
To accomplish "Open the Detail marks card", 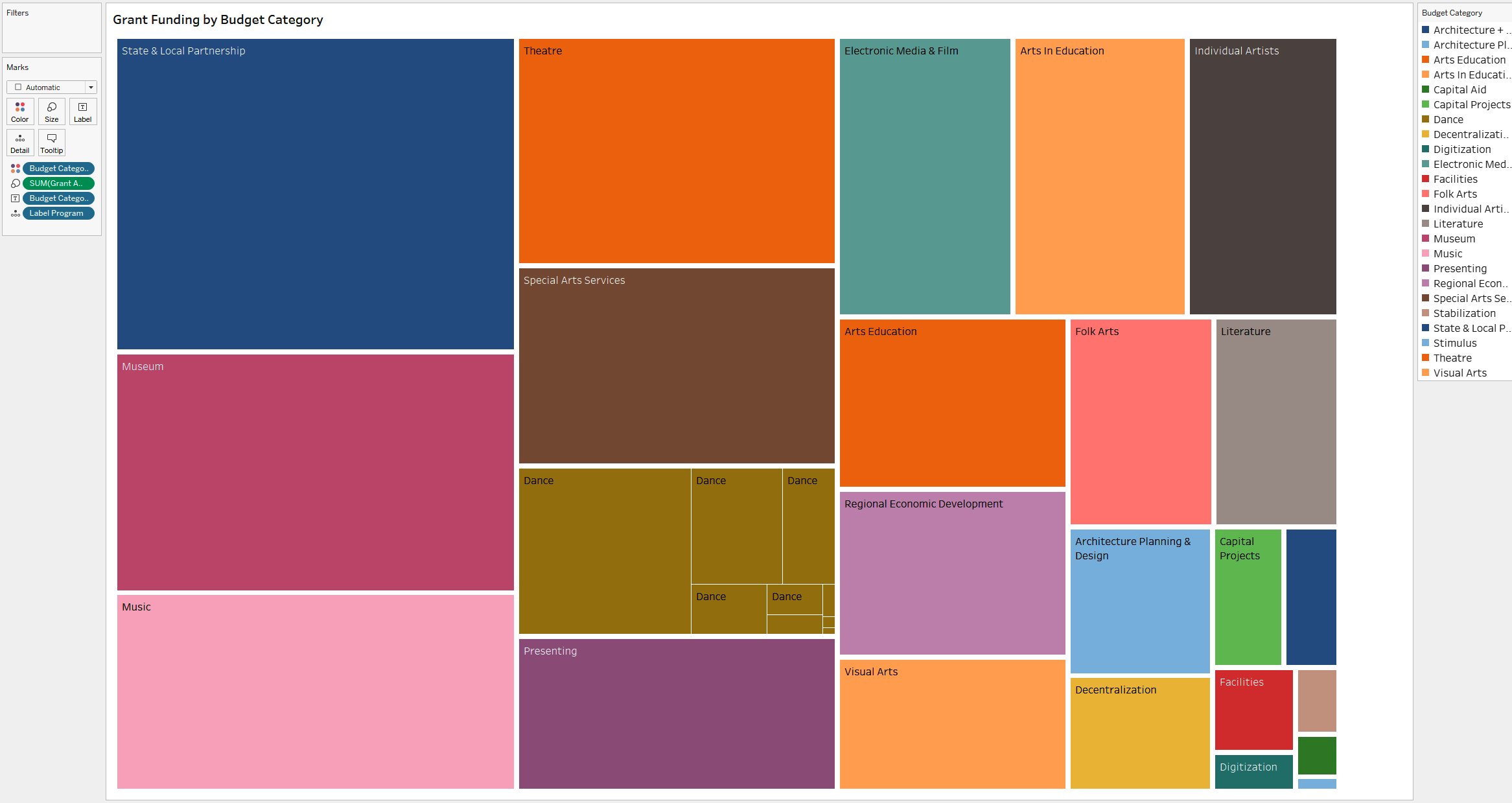I will [x=20, y=143].
